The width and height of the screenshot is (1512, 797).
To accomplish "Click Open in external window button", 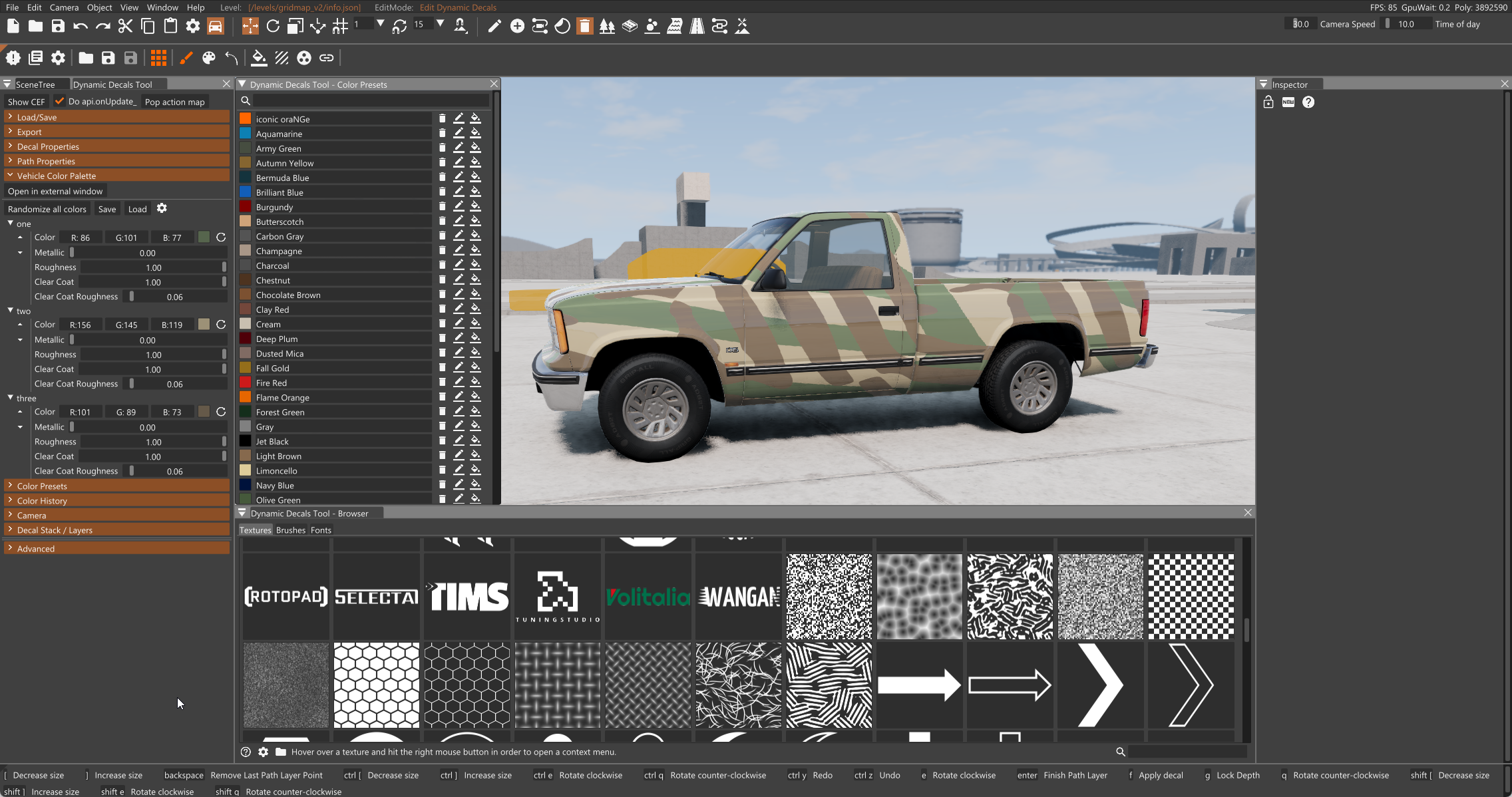I will point(55,191).
